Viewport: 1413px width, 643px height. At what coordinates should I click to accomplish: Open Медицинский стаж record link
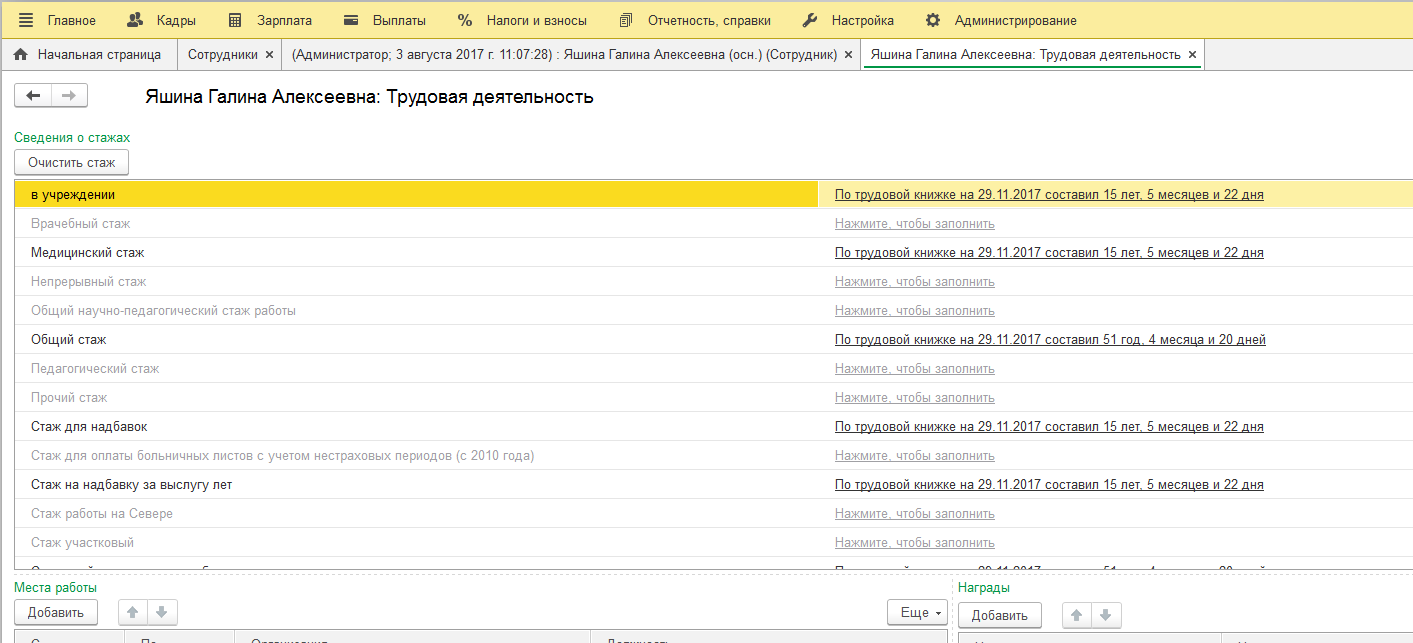(1049, 253)
